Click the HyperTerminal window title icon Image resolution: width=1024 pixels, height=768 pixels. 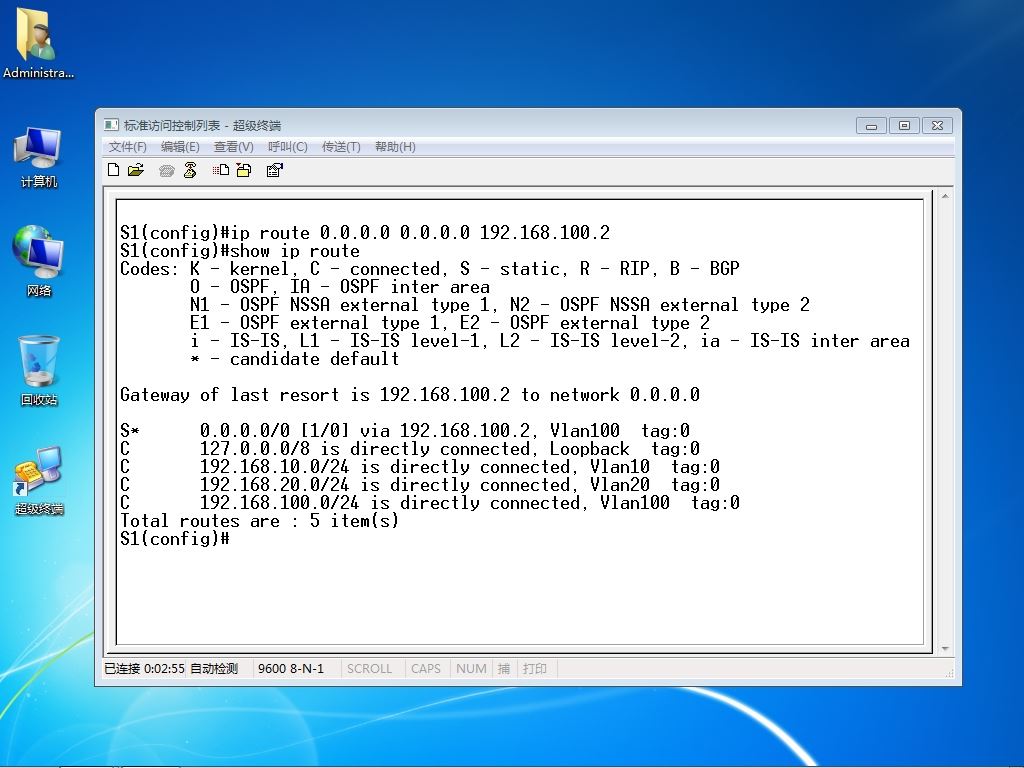(x=111, y=125)
